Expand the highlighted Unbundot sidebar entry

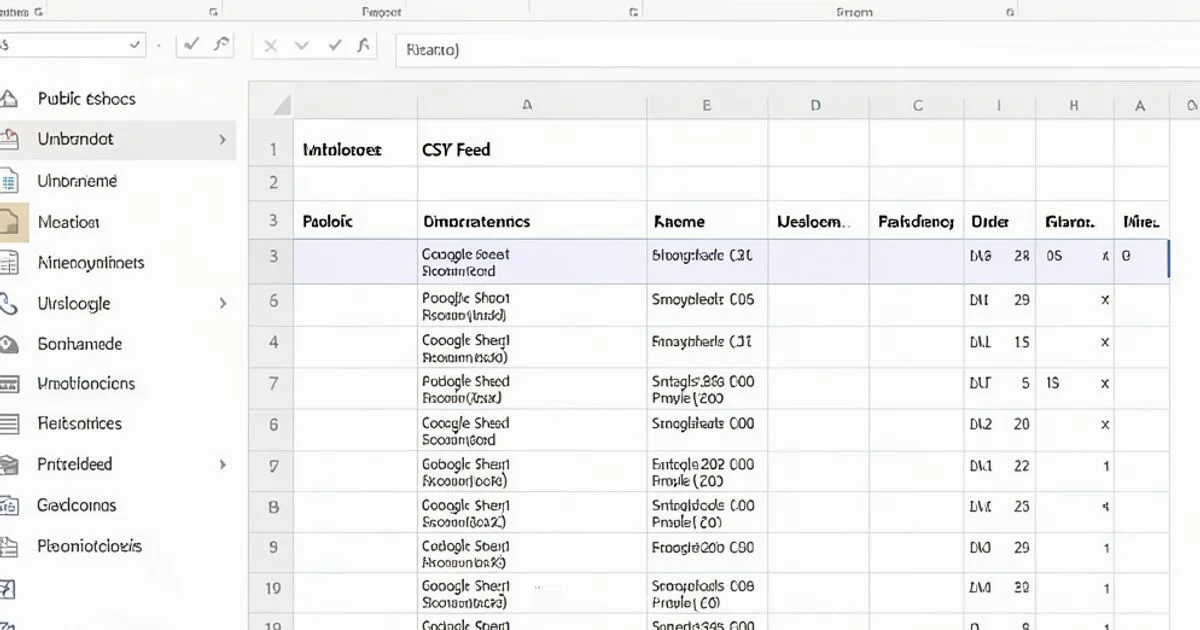click(x=224, y=139)
